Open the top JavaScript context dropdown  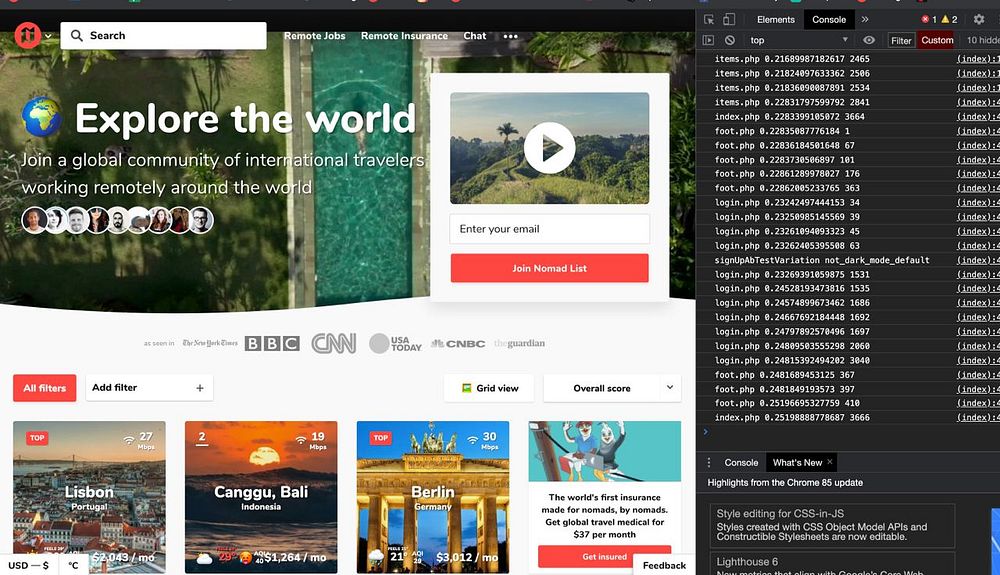click(x=798, y=40)
